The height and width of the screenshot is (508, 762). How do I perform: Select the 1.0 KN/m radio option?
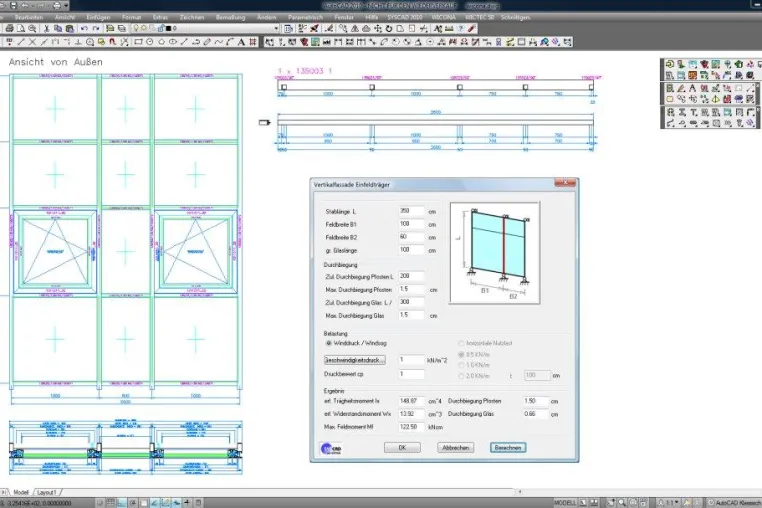point(461,365)
